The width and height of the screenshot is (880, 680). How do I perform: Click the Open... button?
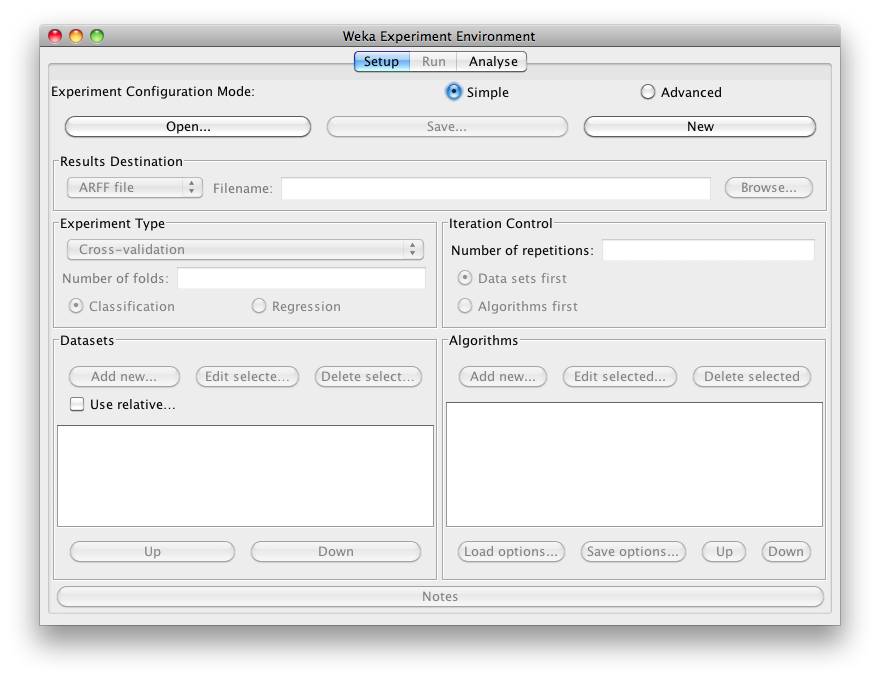[188, 126]
